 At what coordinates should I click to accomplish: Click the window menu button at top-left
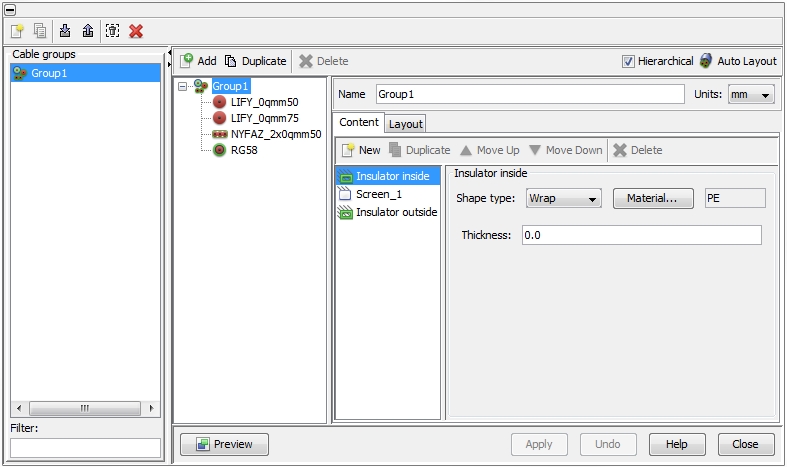10,10
